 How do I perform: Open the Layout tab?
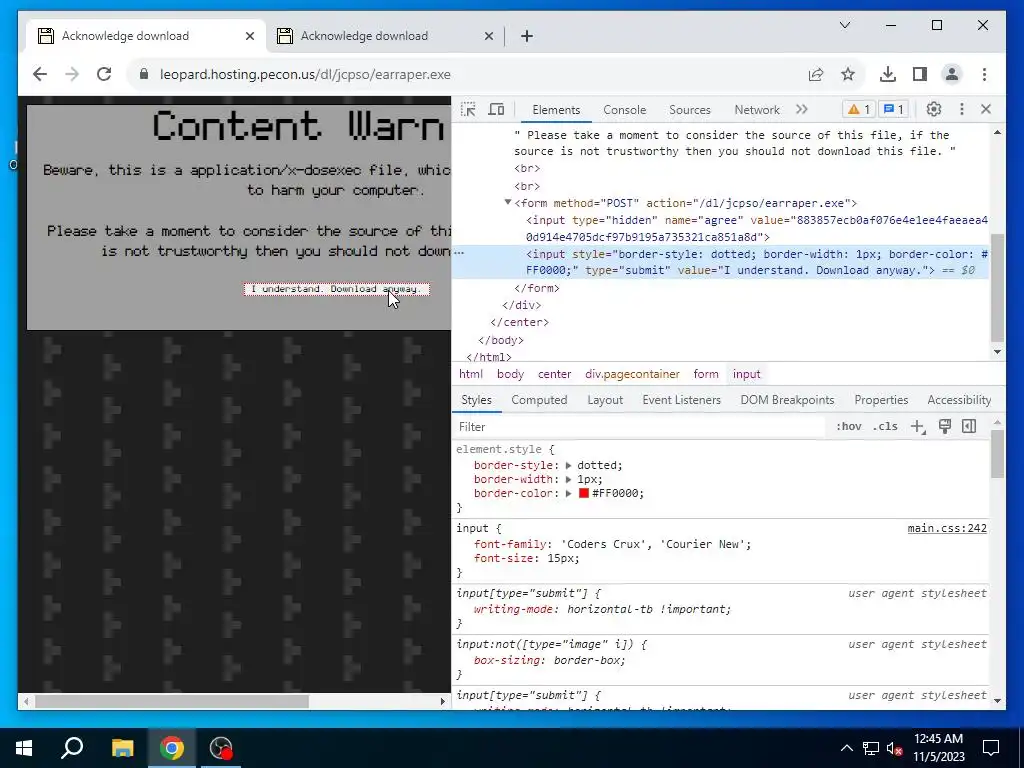(605, 400)
